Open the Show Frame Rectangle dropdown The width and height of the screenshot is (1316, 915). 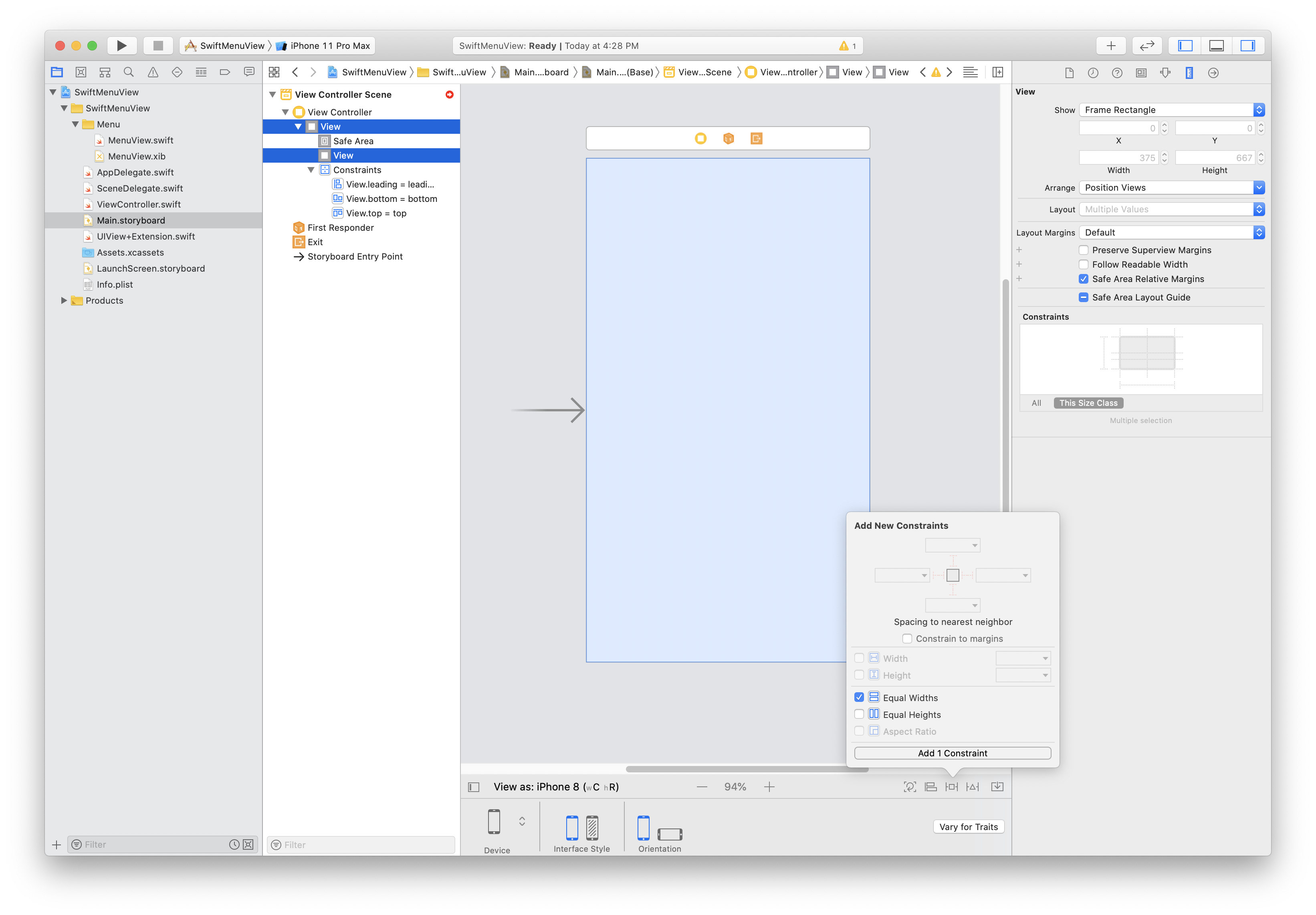(x=1172, y=110)
